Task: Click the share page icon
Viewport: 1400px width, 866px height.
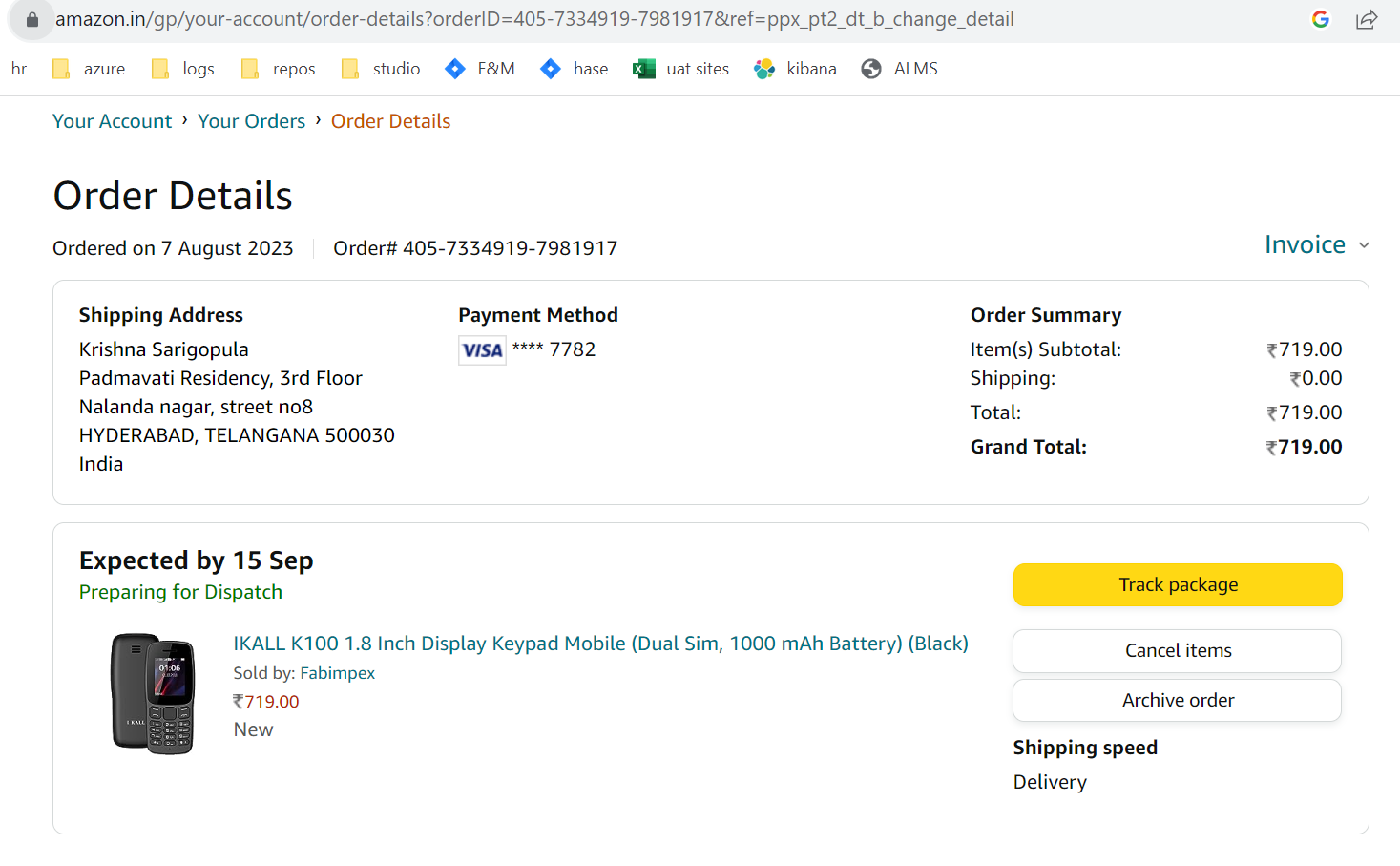Action: (1367, 19)
